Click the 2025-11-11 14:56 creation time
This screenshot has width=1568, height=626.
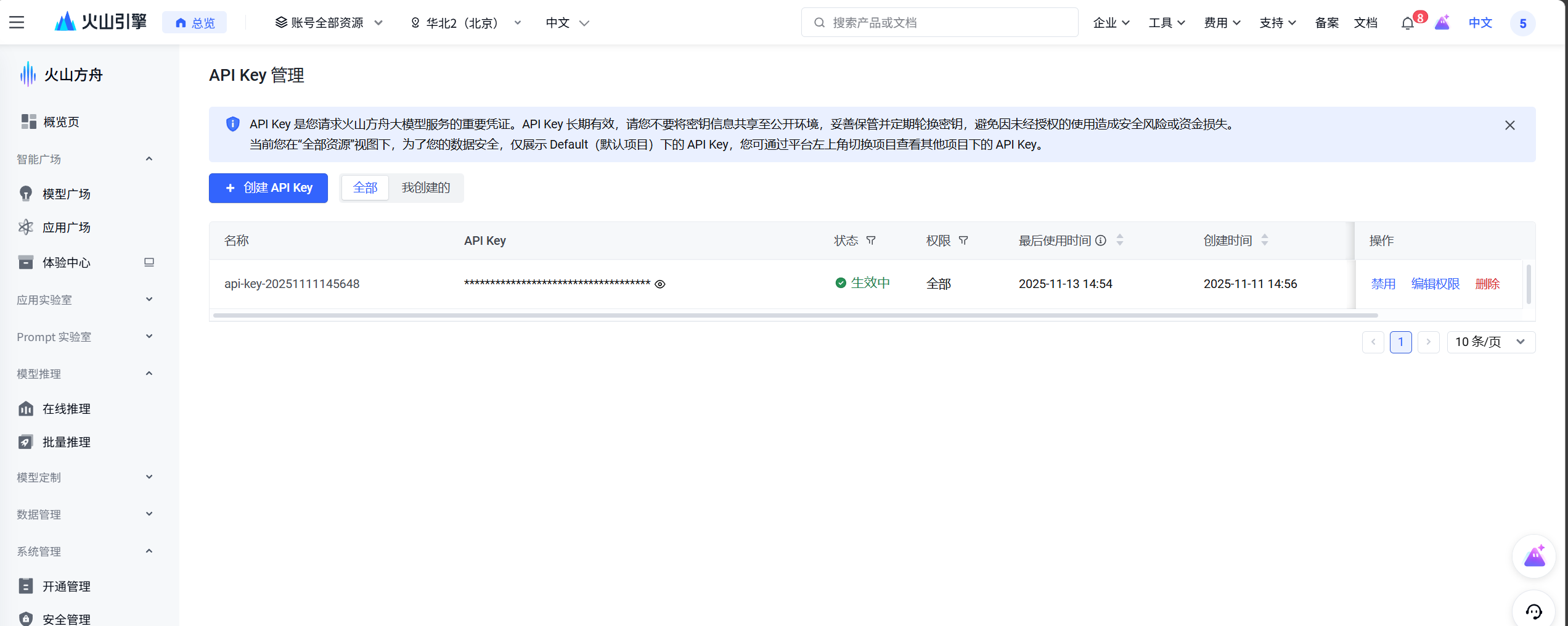tap(1250, 284)
